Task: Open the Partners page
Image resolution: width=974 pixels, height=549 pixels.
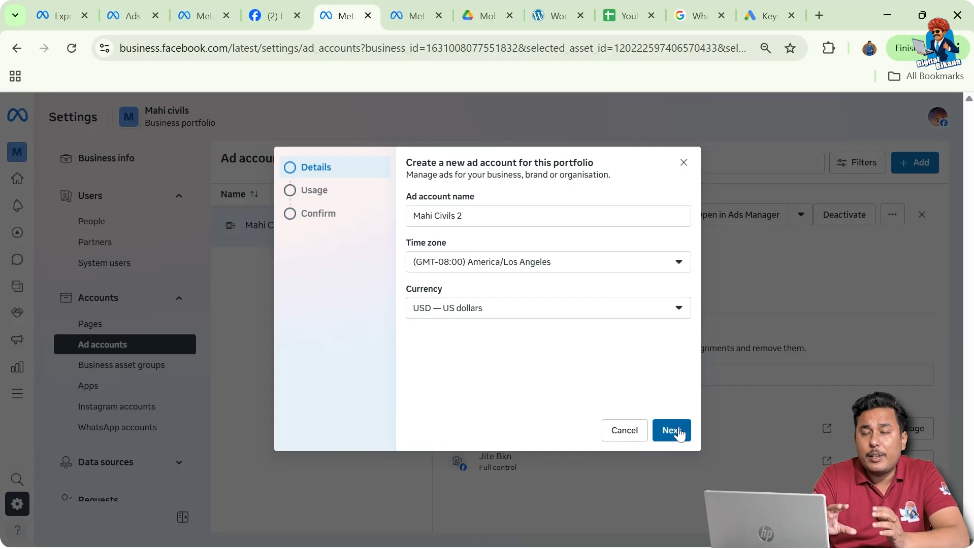Action: click(x=94, y=242)
